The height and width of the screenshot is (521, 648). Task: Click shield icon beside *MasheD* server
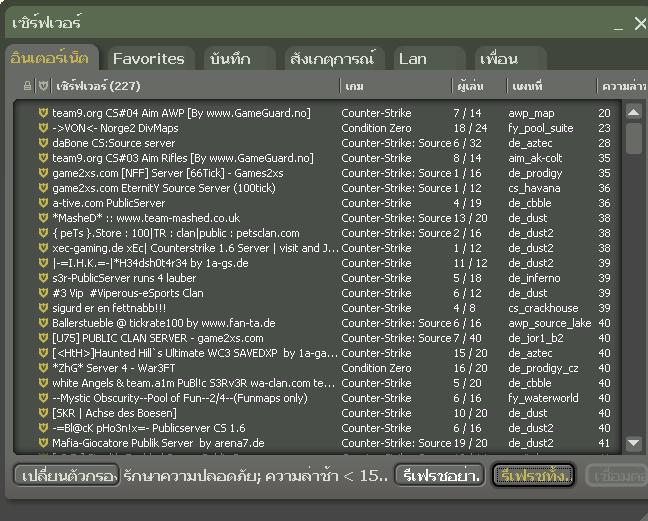tap(43, 218)
